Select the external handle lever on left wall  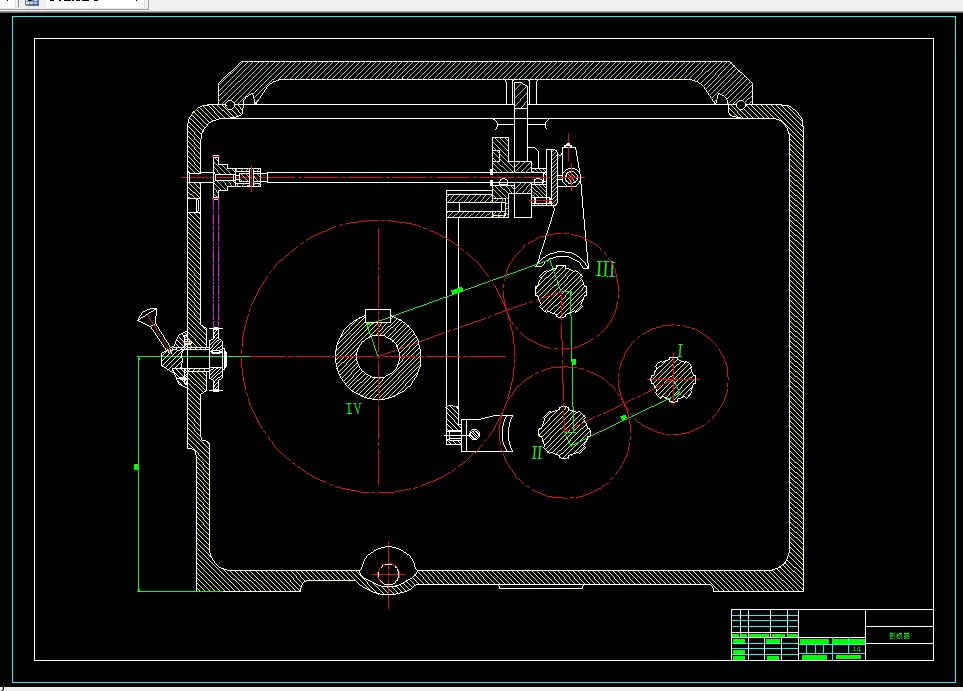pyautogui.click(x=156, y=330)
